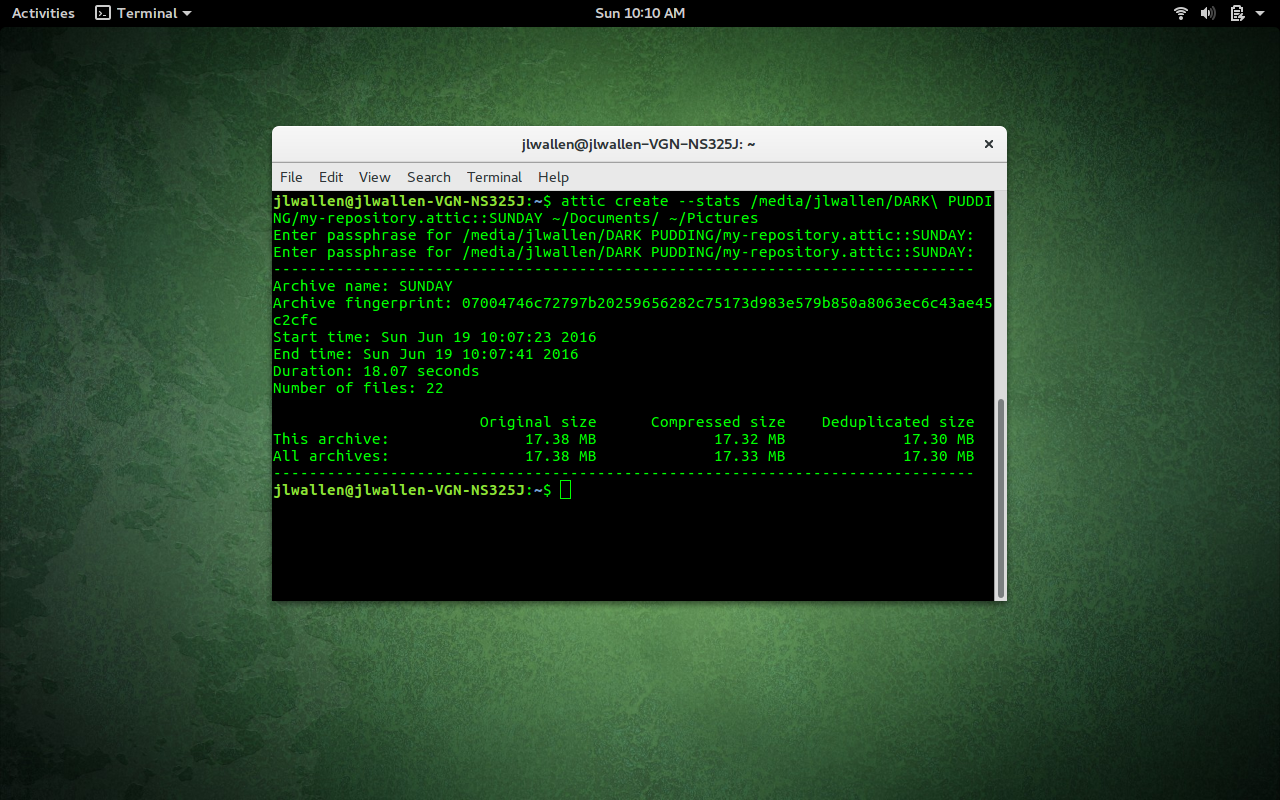Viewport: 1280px width, 800px height.
Task: Click the terminal cursor at the prompt
Action: click(566, 490)
